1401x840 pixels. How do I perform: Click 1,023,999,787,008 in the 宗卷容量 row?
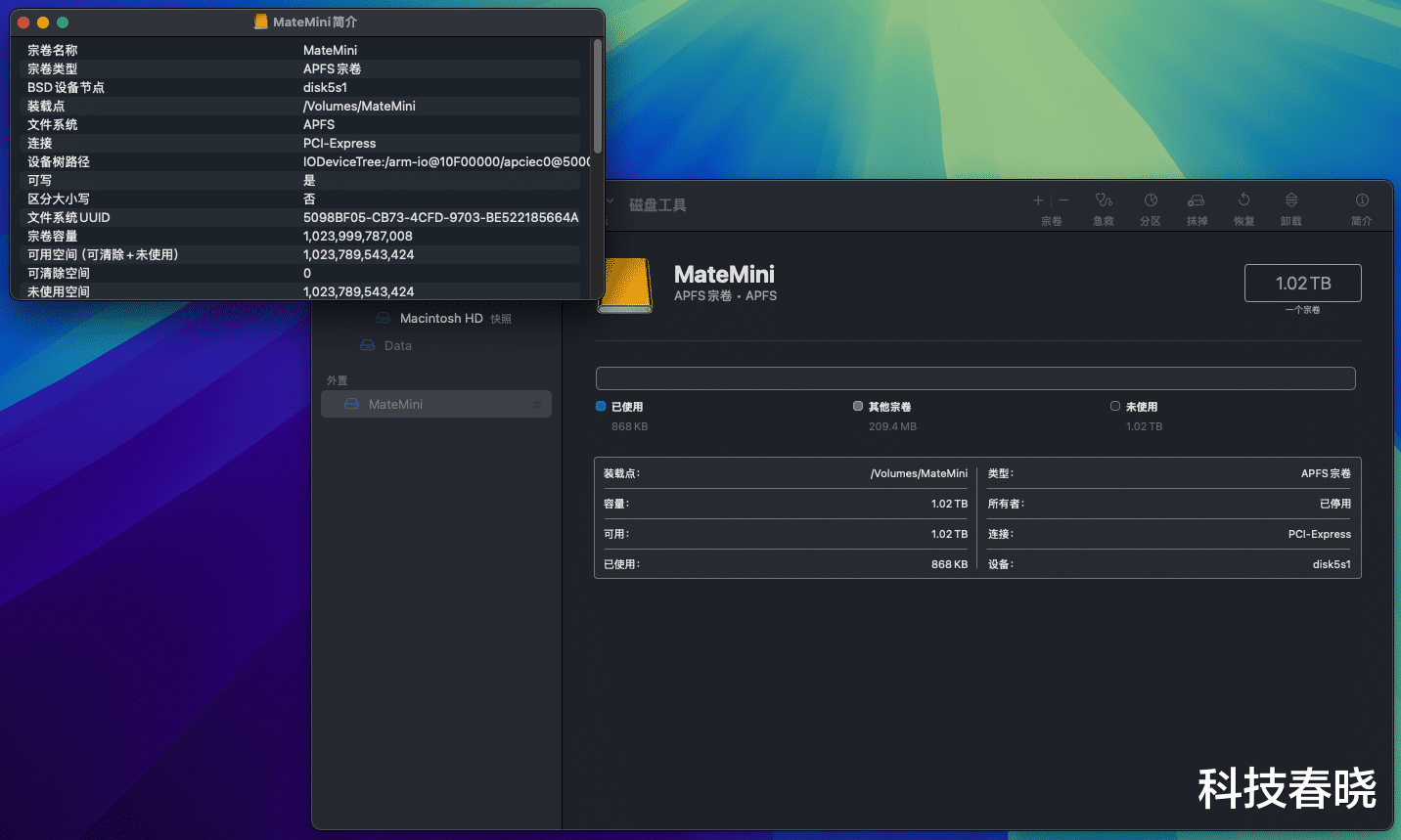[x=358, y=236]
